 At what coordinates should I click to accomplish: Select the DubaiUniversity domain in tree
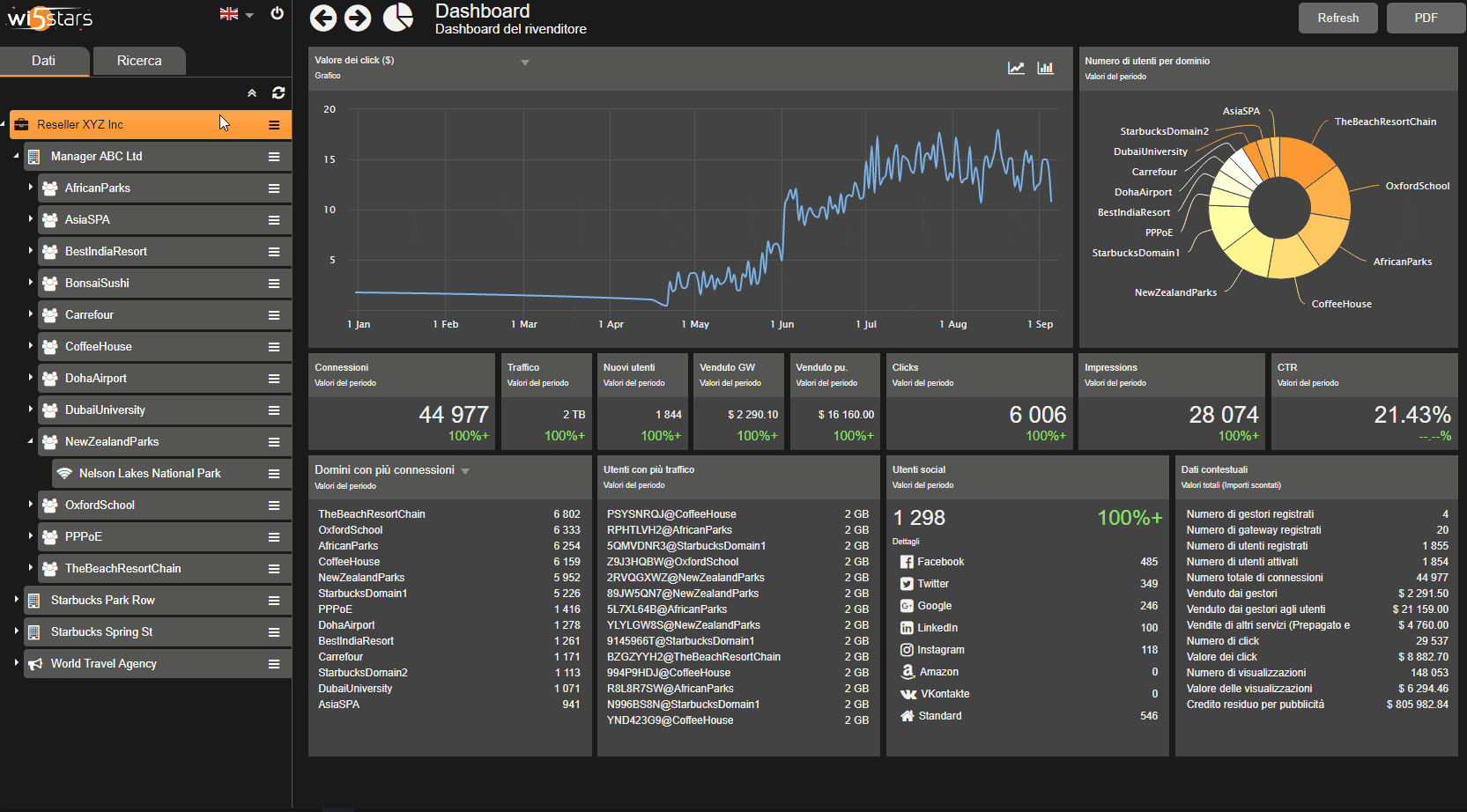164,410
